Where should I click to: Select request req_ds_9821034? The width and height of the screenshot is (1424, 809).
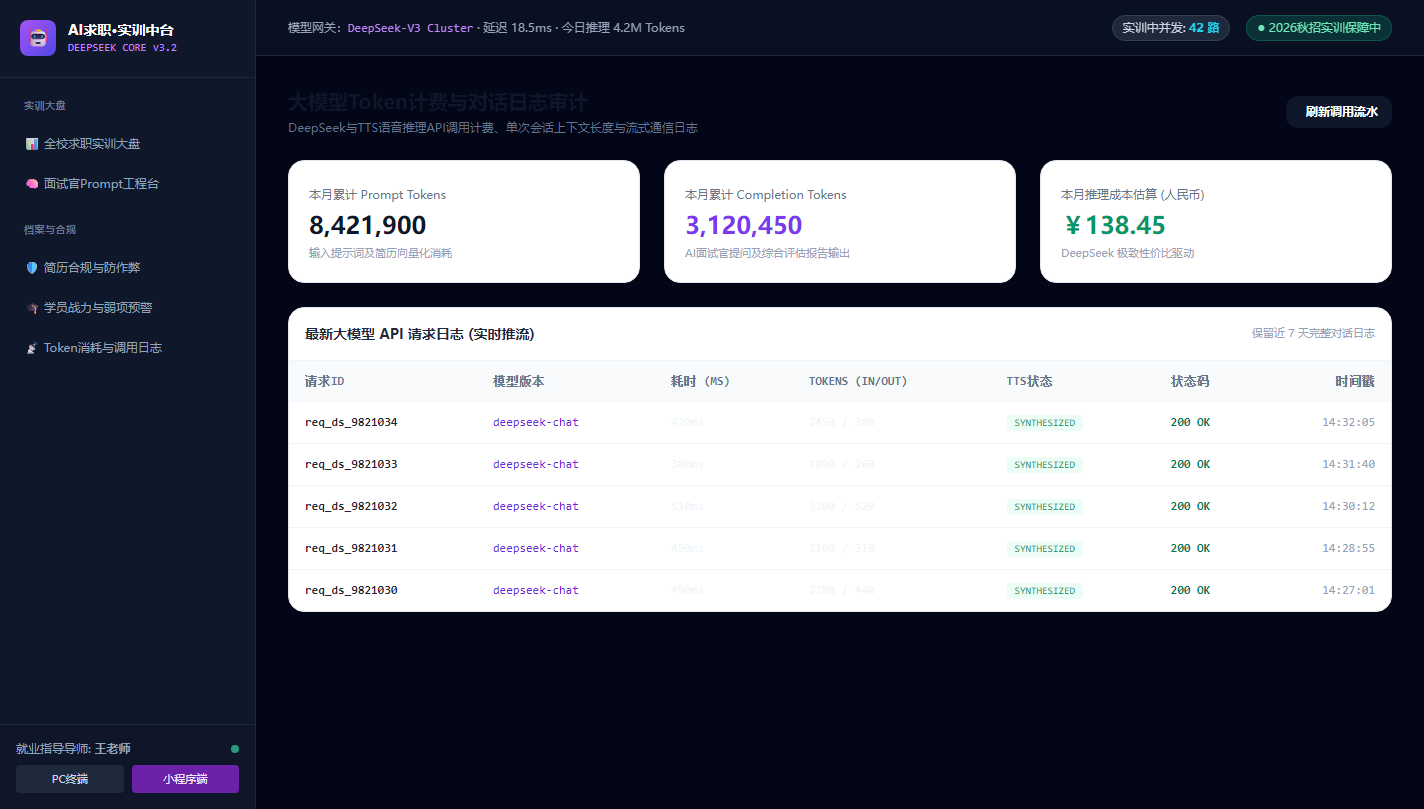[x=351, y=422]
